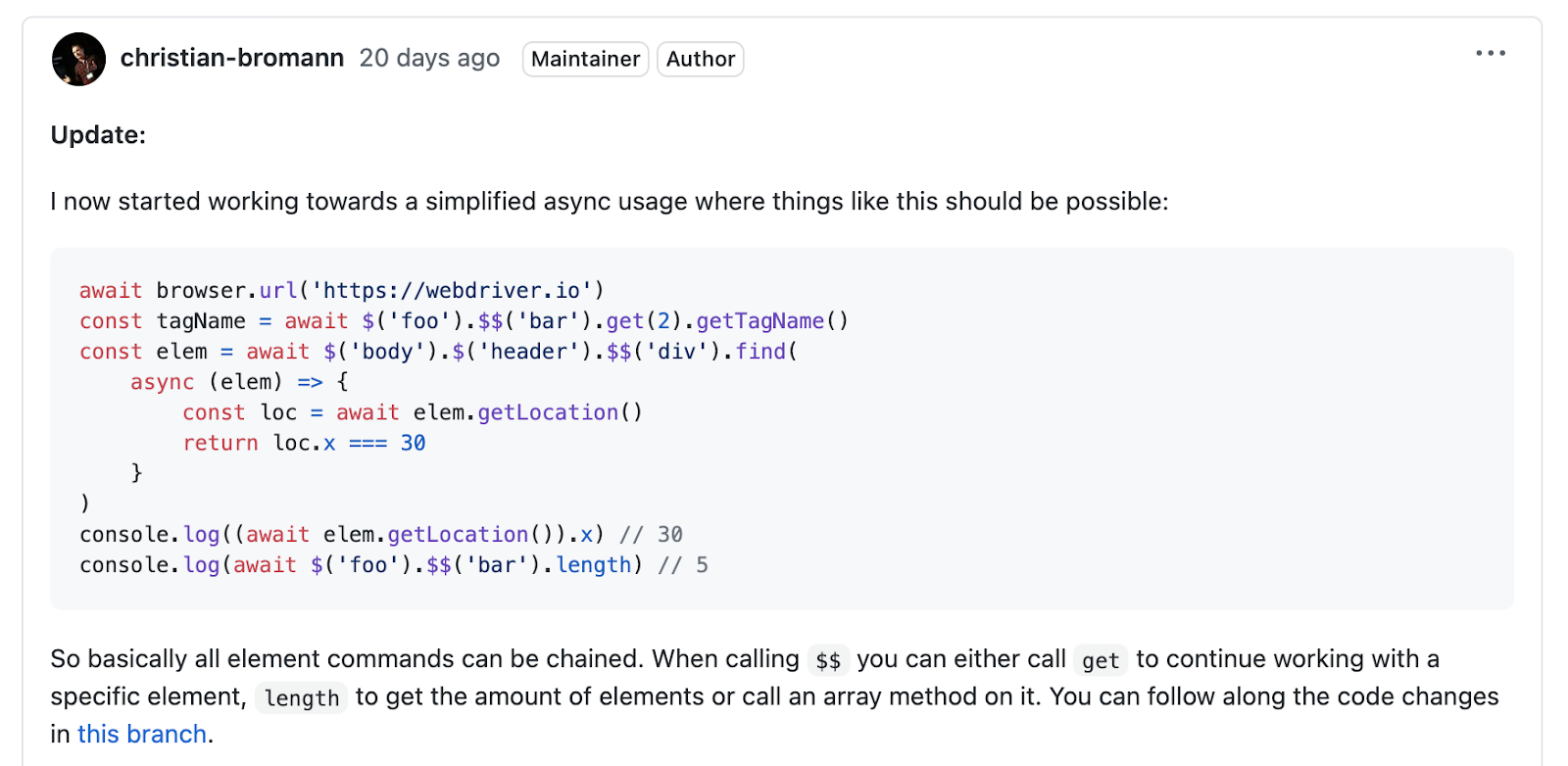Click the browser.url webdriver.io code line
The width and height of the screenshot is (1568, 766).
point(341,291)
